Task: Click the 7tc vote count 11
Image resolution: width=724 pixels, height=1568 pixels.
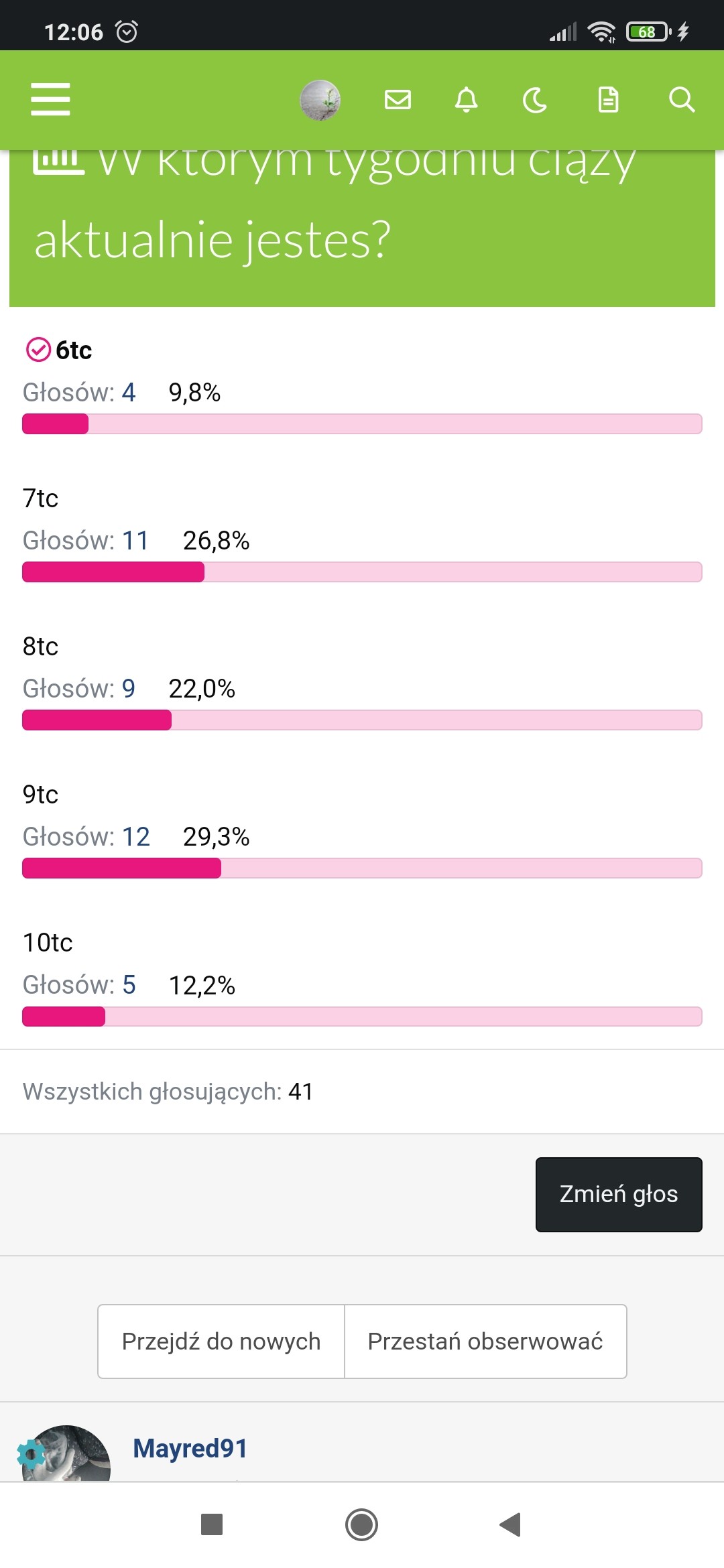Action: pos(135,541)
